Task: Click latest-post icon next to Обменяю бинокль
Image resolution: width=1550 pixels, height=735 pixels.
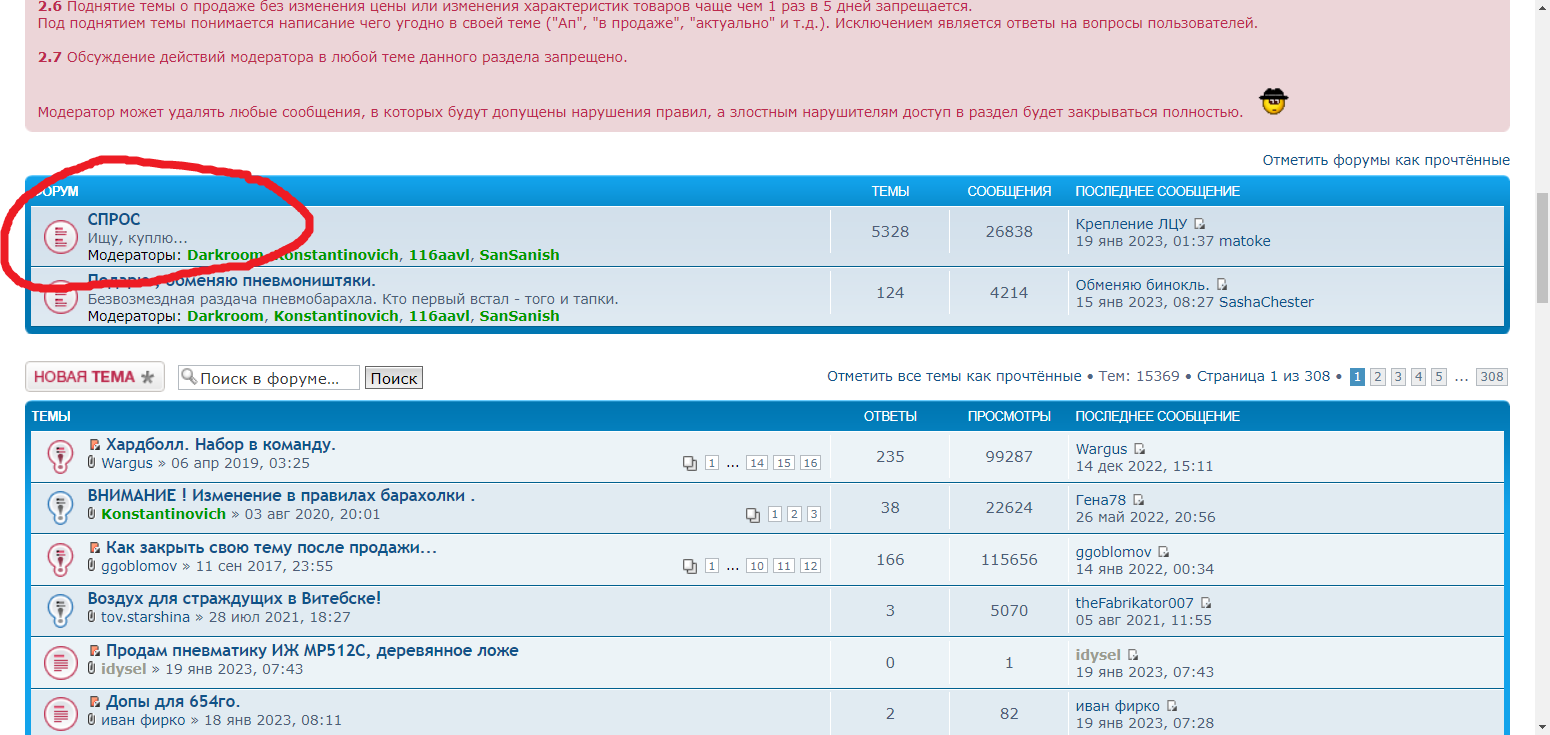Action: (x=1222, y=285)
